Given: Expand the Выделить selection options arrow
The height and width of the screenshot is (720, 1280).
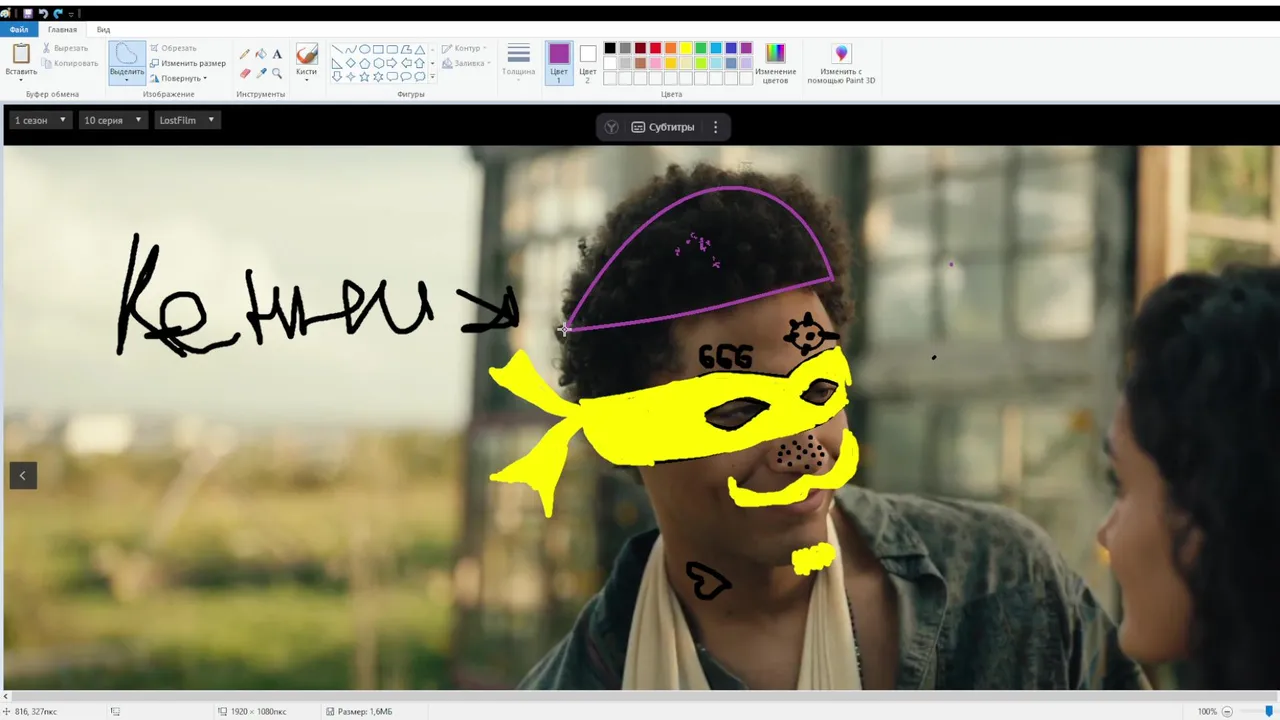Looking at the screenshot, I should point(127,78).
